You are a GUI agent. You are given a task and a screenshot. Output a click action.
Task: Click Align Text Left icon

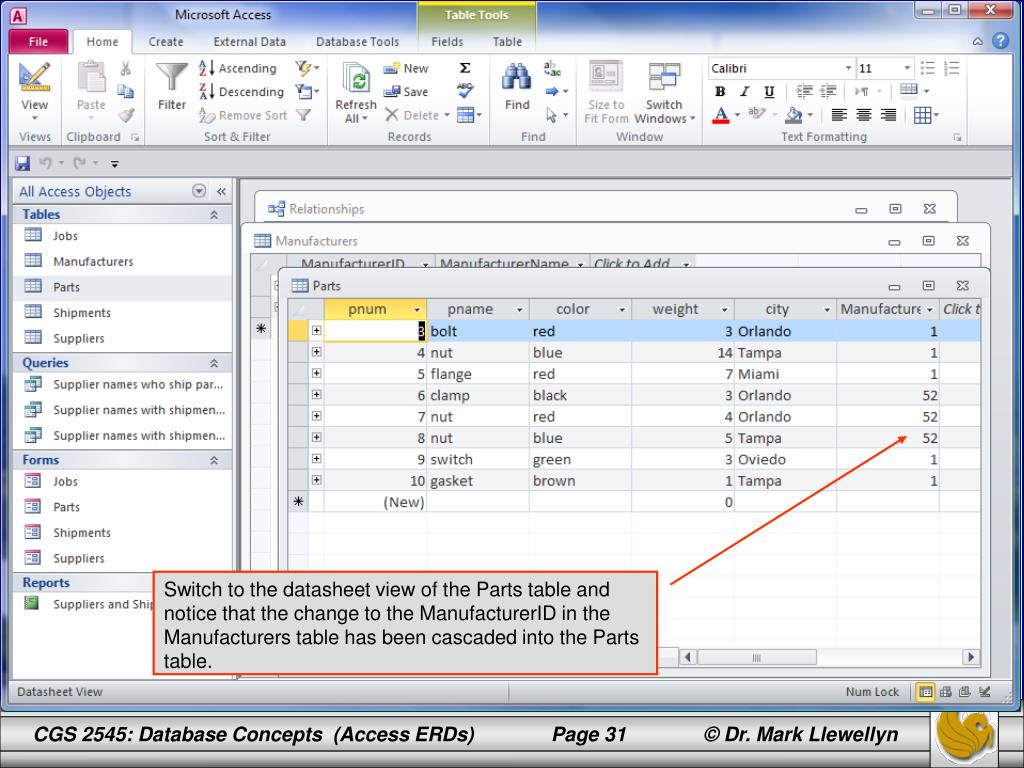839,116
